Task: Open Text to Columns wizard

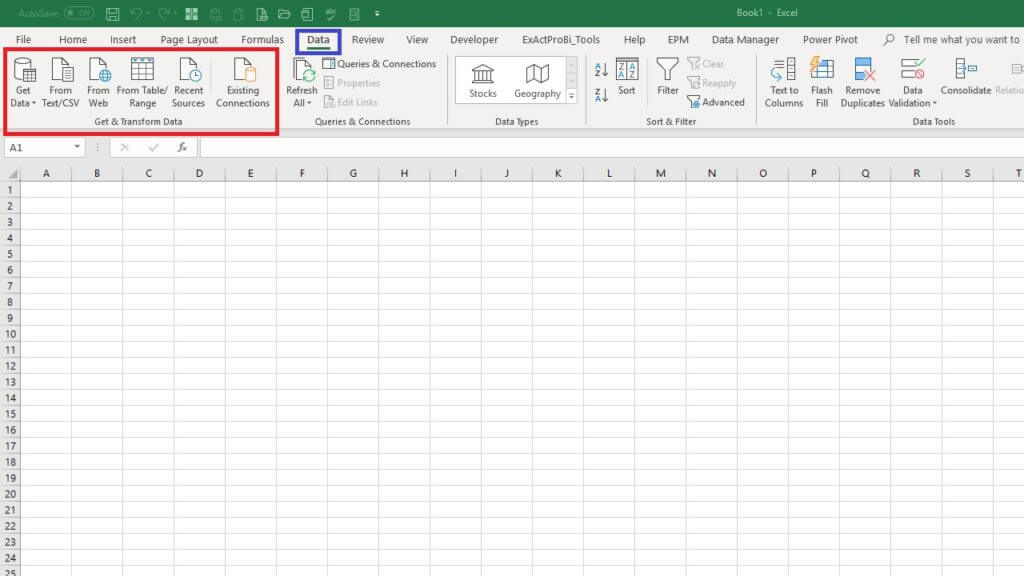Action: pos(784,71)
